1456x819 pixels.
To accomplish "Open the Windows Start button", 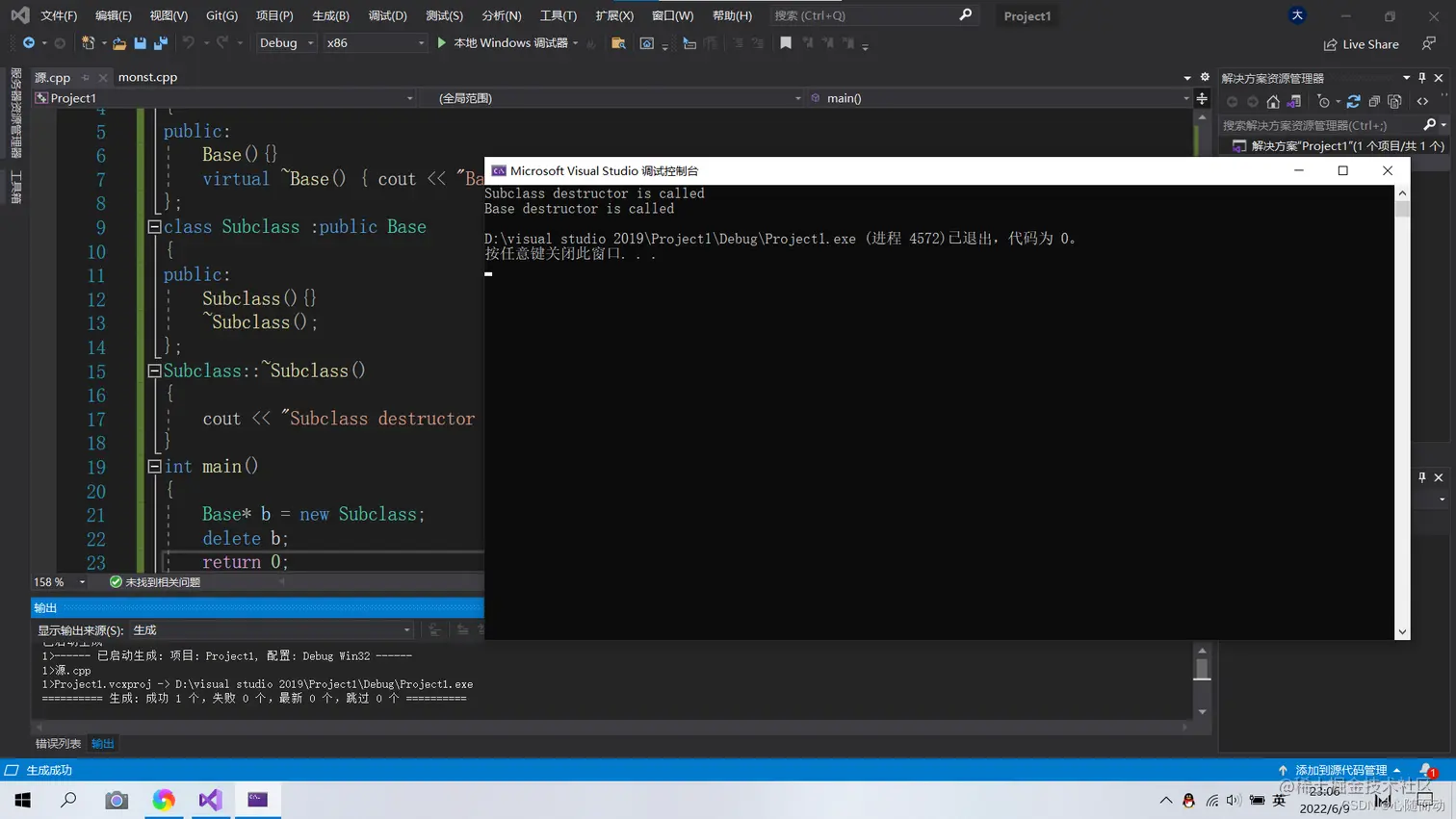I will coord(23,800).
